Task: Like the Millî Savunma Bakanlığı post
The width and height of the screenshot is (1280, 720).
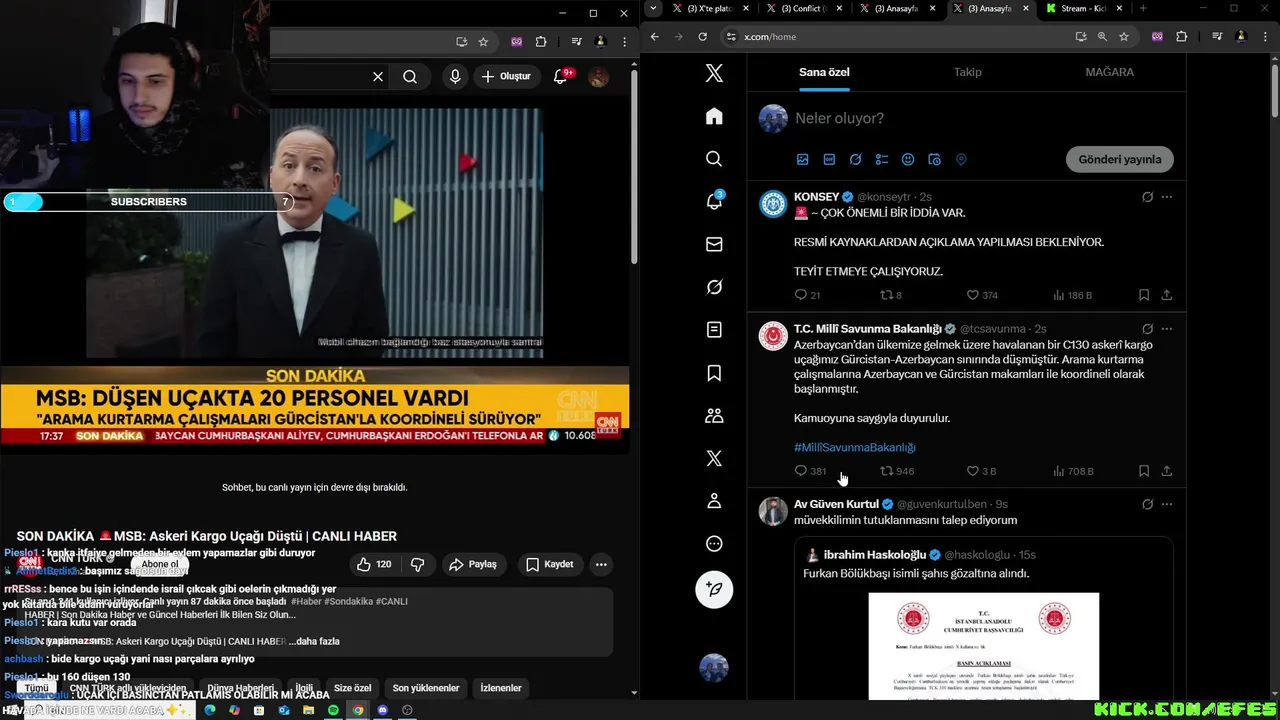Action: click(x=981, y=471)
